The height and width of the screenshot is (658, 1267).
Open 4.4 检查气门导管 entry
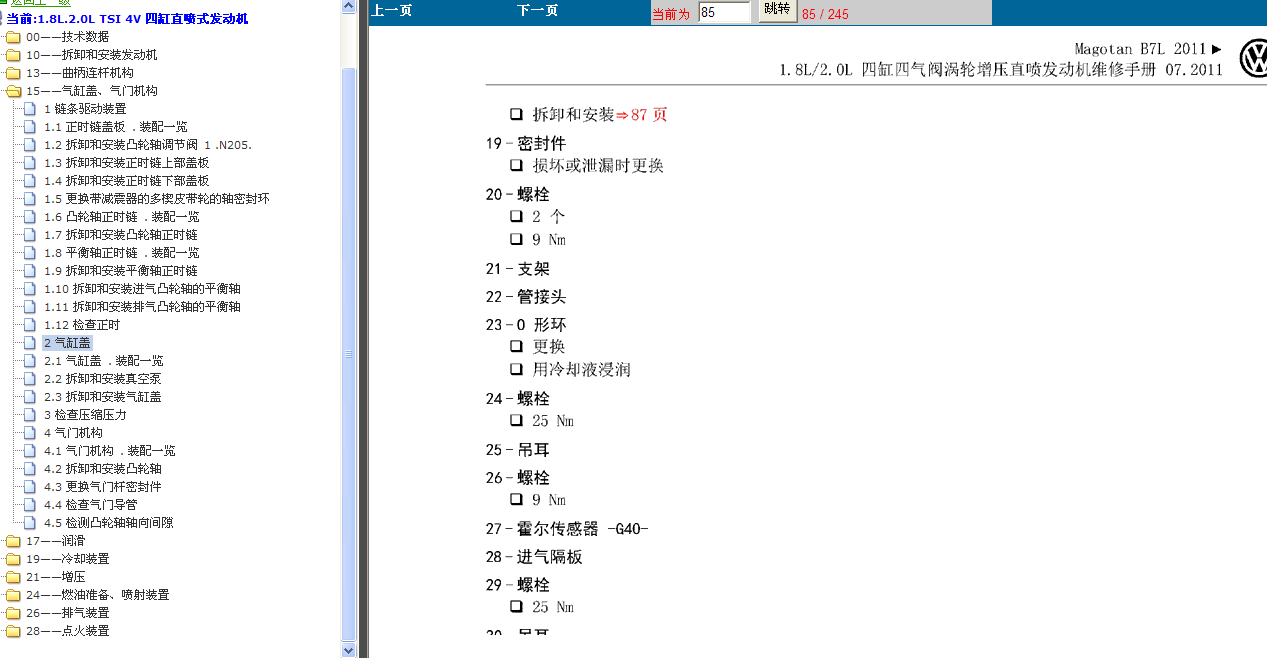91,505
